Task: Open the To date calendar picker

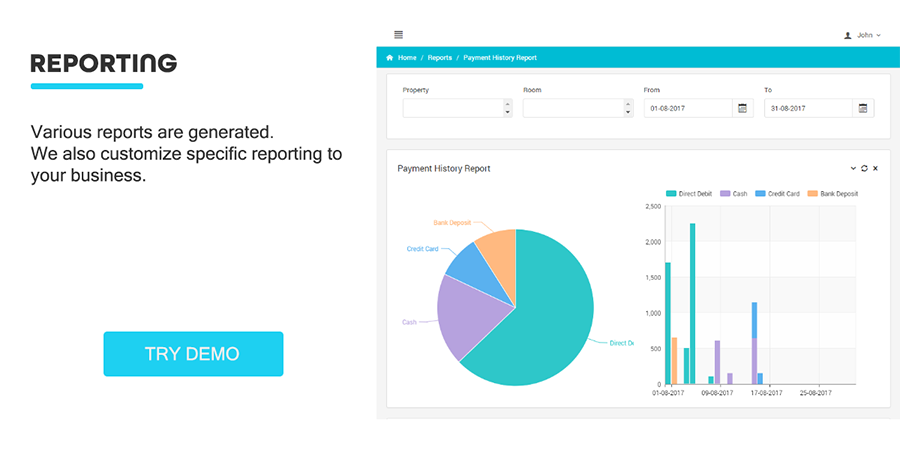Action: (863, 108)
